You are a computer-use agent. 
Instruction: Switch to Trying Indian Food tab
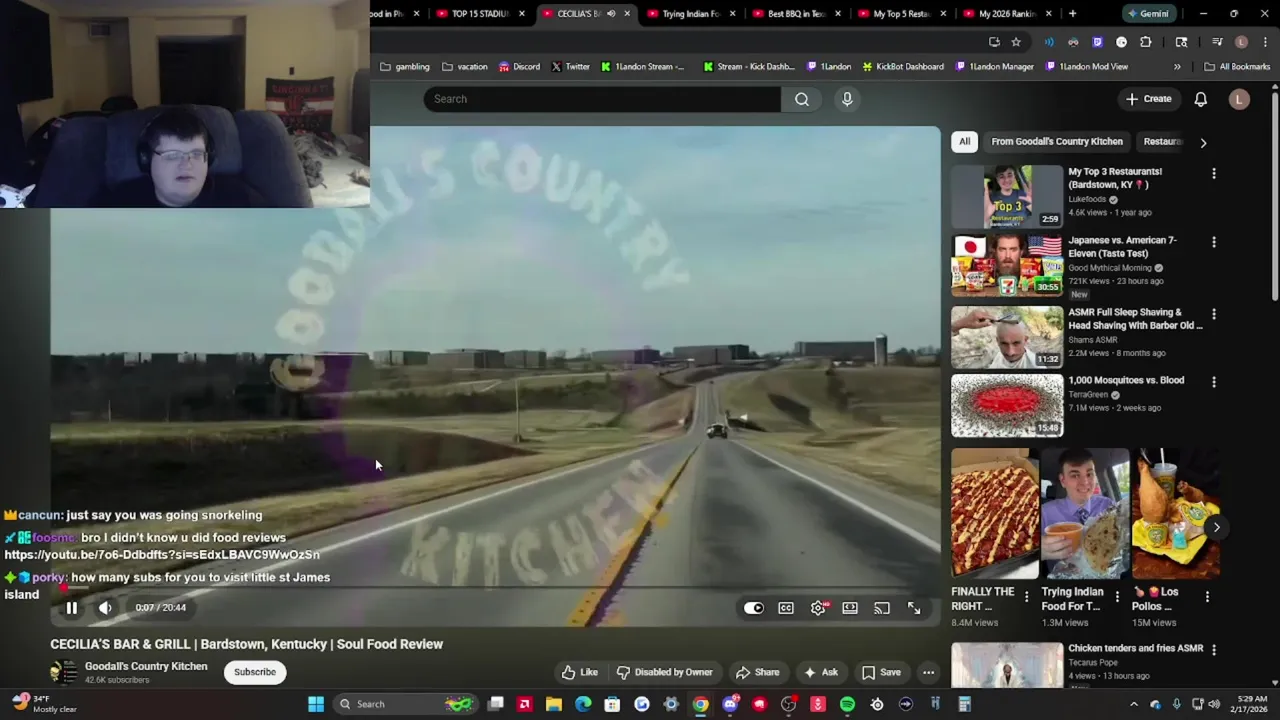(x=690, y=14)
